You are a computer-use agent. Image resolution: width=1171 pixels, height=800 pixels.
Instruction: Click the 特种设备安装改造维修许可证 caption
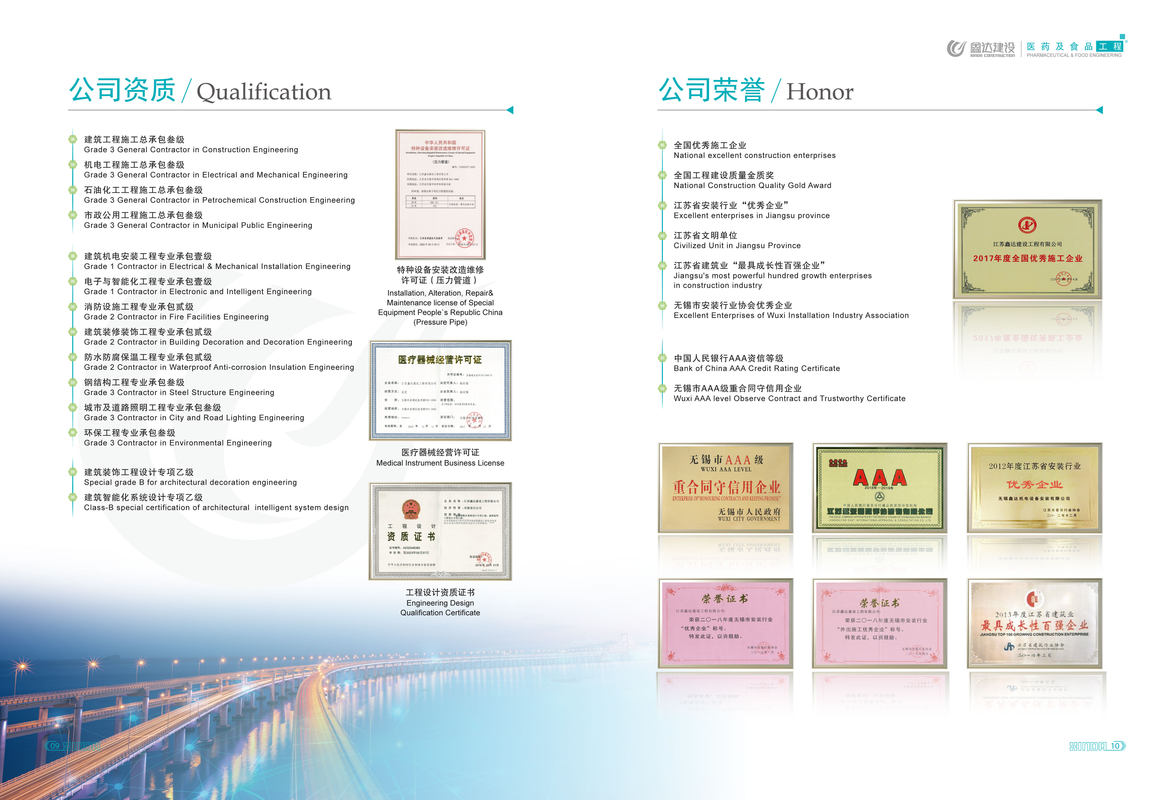point(440,275)
